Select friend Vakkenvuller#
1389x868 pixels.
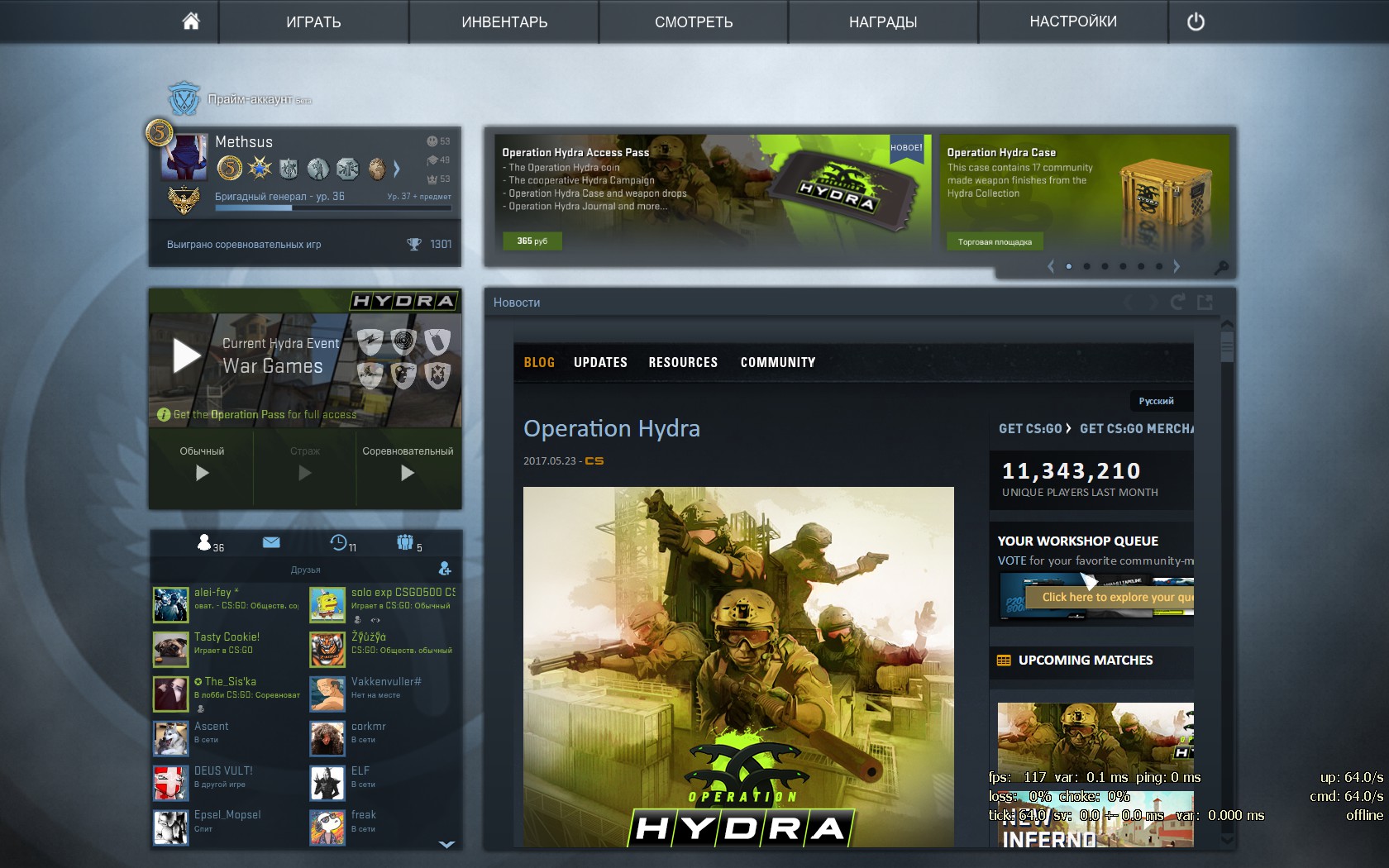tap(383, 694)
